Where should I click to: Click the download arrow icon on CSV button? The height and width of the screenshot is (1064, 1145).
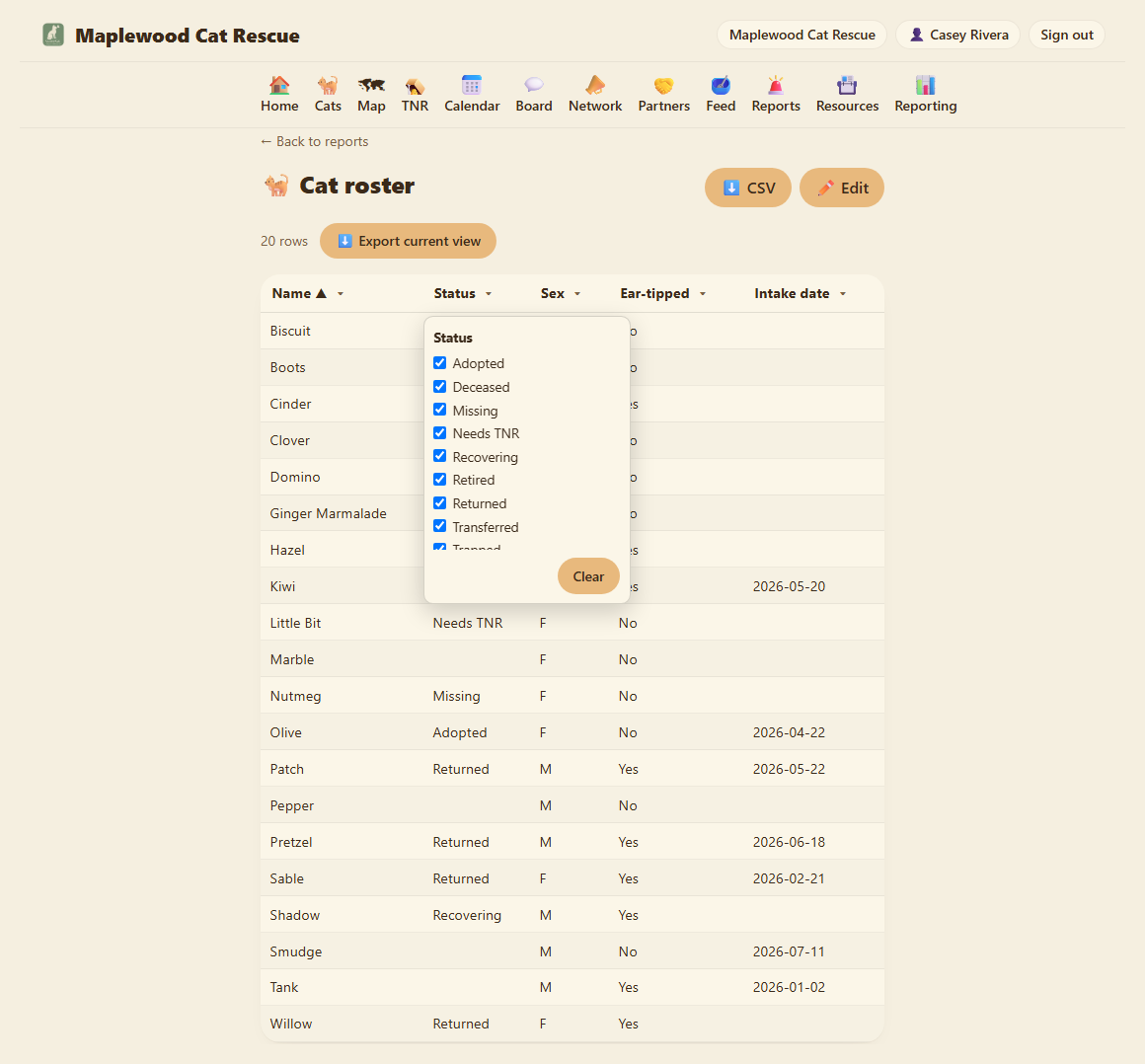731,188
